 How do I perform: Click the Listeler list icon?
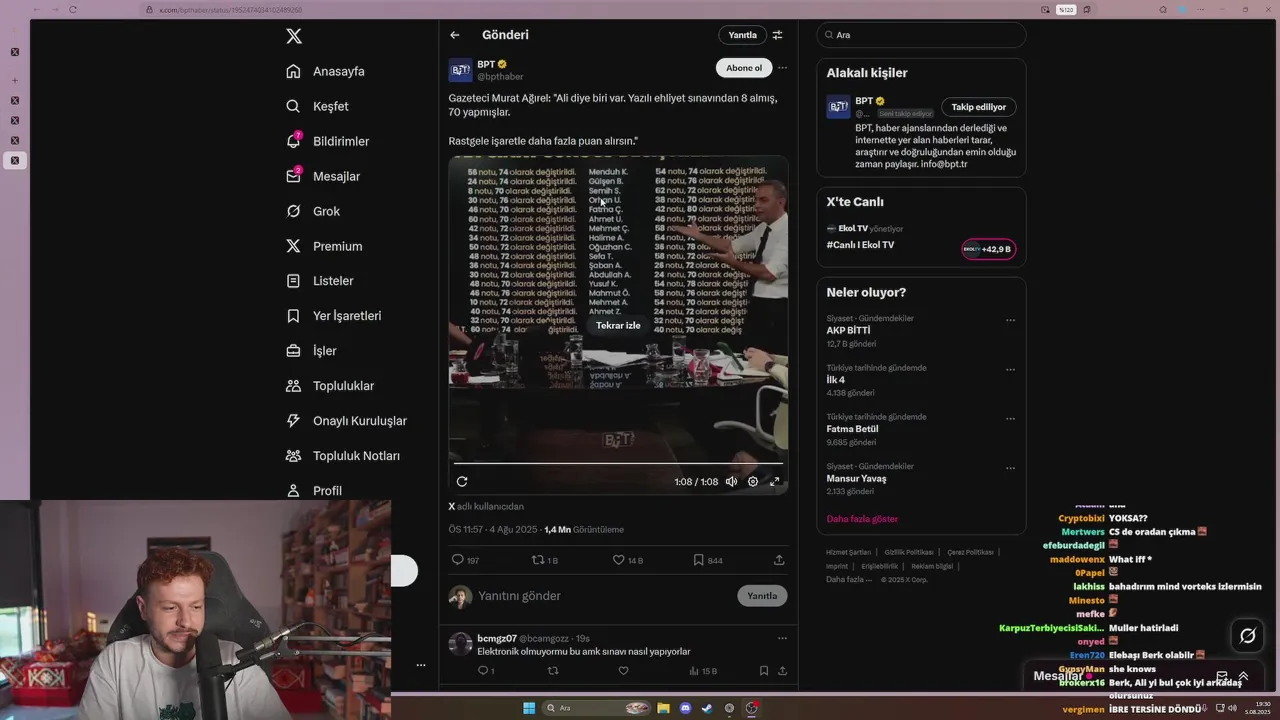tap(293, 281)
